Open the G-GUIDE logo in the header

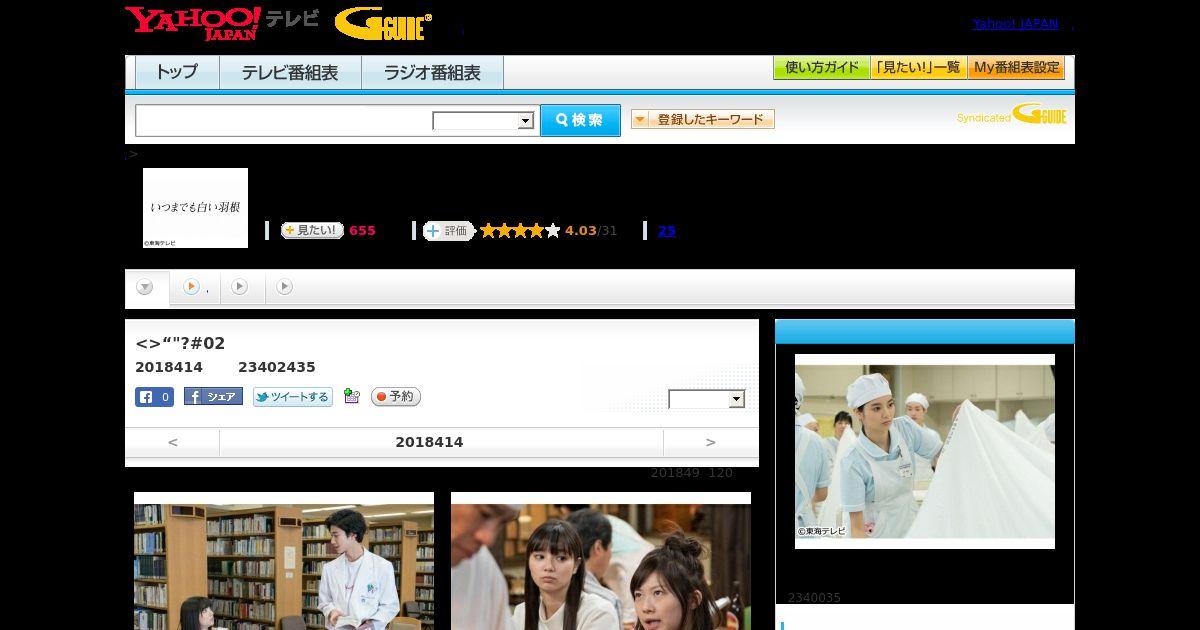(x=383, y=24)
